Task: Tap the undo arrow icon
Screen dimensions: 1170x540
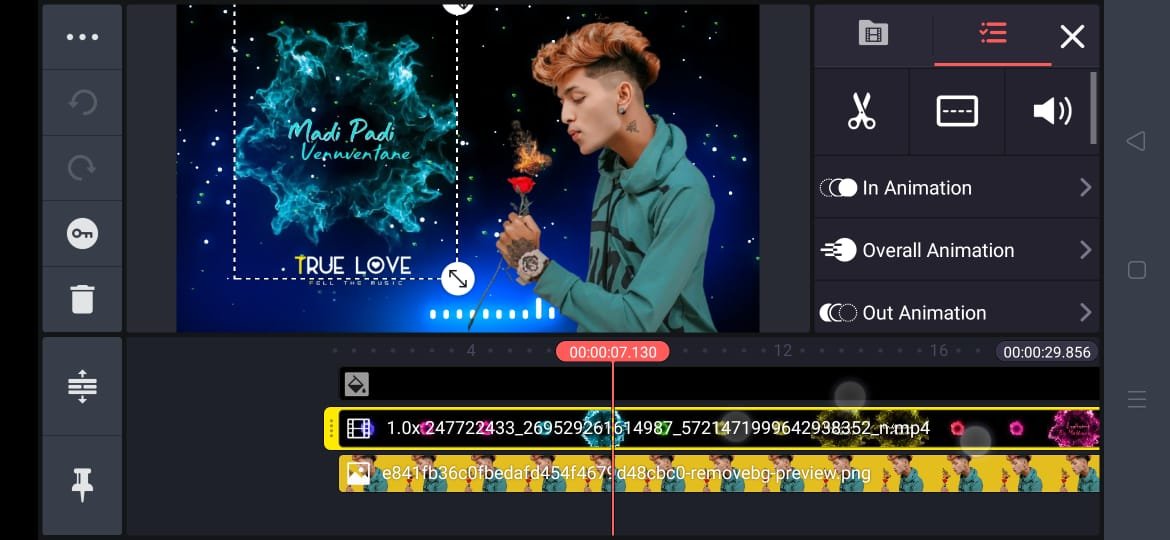Action: tap(82, 103)
